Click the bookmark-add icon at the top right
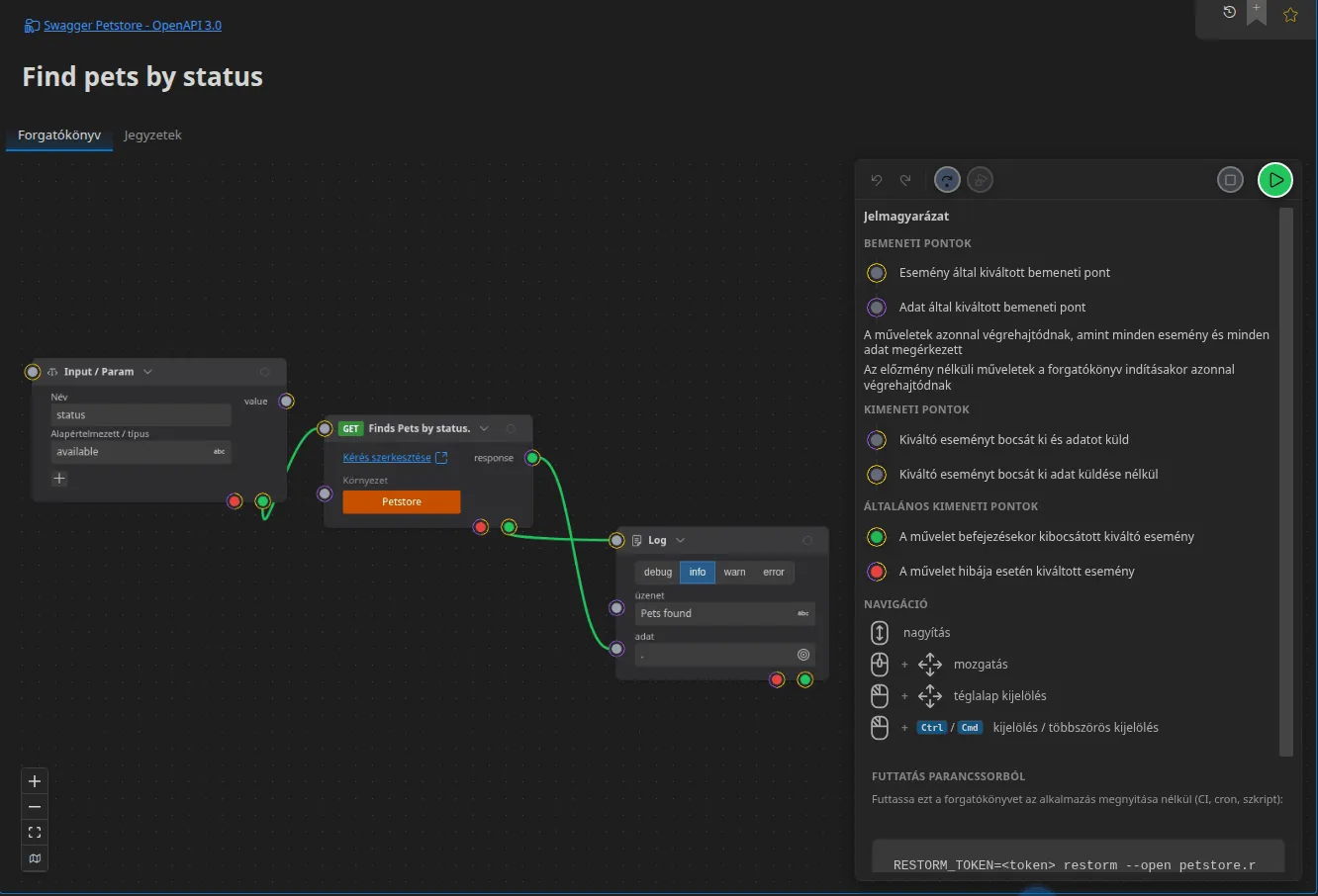 pos(1257,13)
